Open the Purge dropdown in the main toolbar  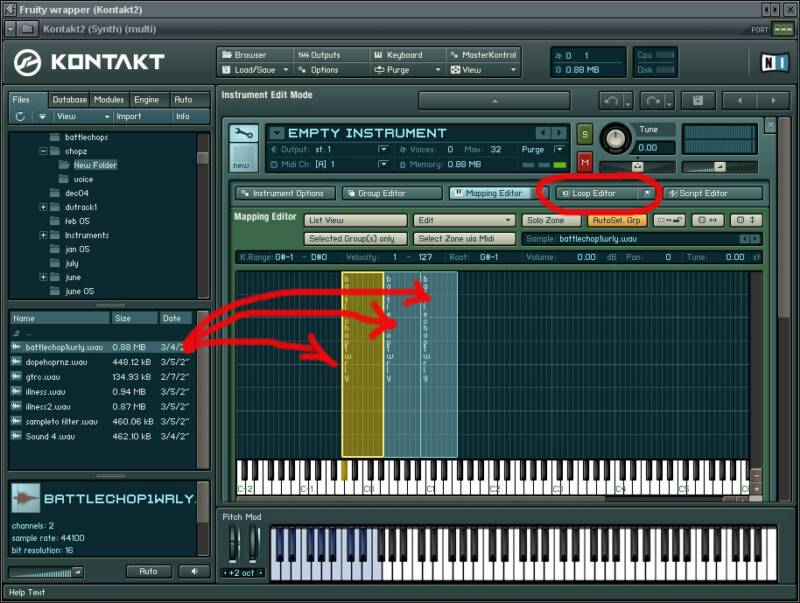(x=407, y=69)
